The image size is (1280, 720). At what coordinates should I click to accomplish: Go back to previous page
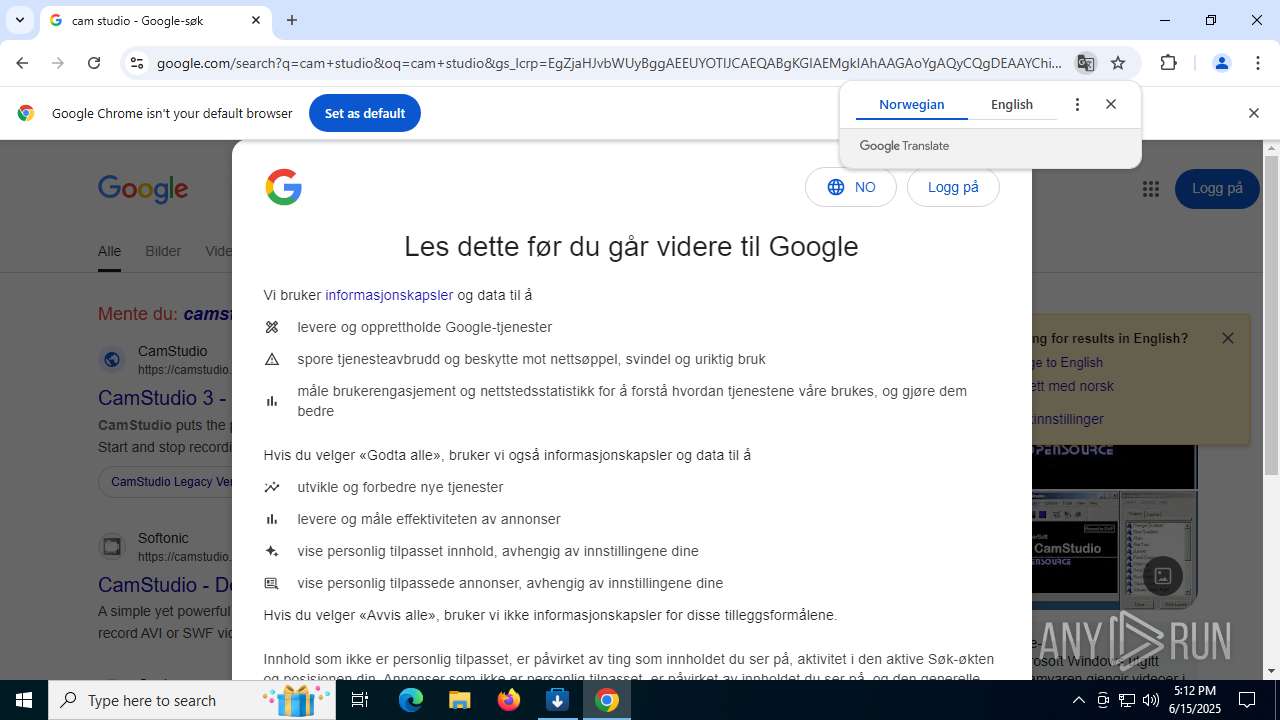click(x=22, y=63)
